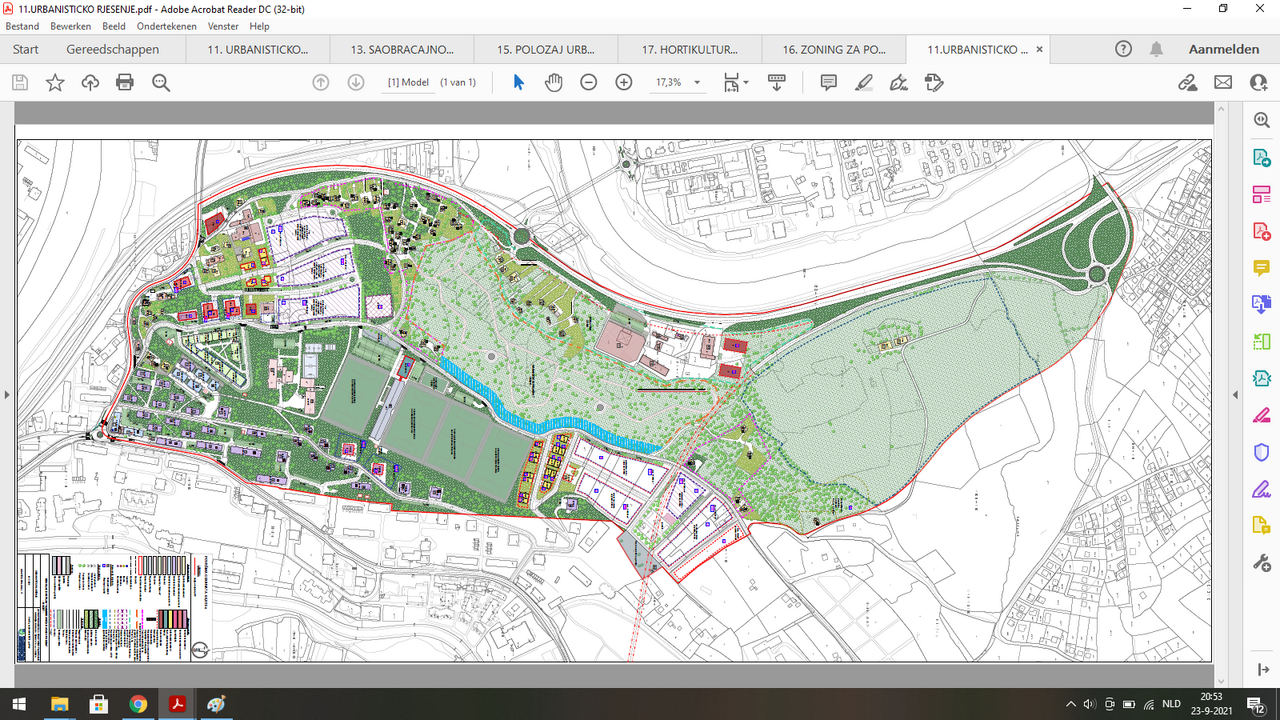The width and height of the screenshot is (1280, 720).
Task: Open the 17. HORTIKULTUR document tab
Action: [x=690, y=49]
